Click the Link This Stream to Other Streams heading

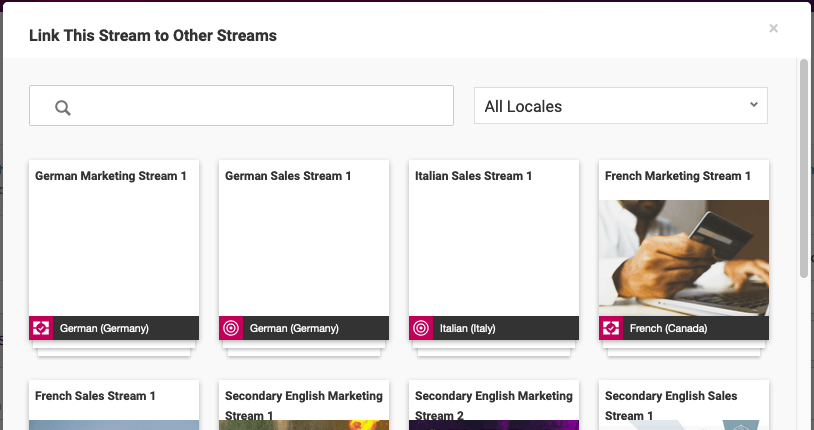[x=153, y=35]
